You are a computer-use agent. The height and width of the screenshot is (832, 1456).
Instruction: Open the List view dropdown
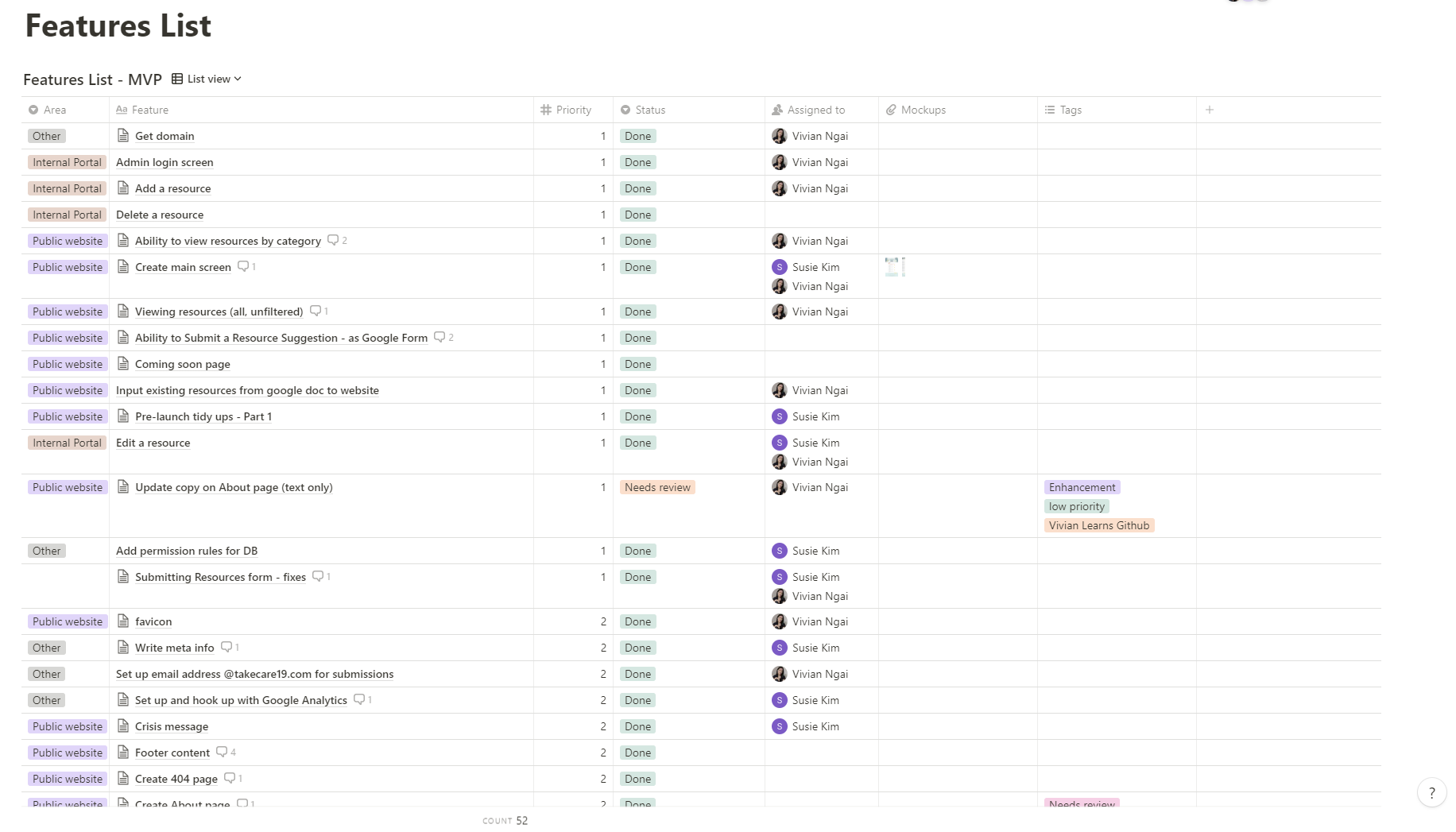(x=207, y=79)
